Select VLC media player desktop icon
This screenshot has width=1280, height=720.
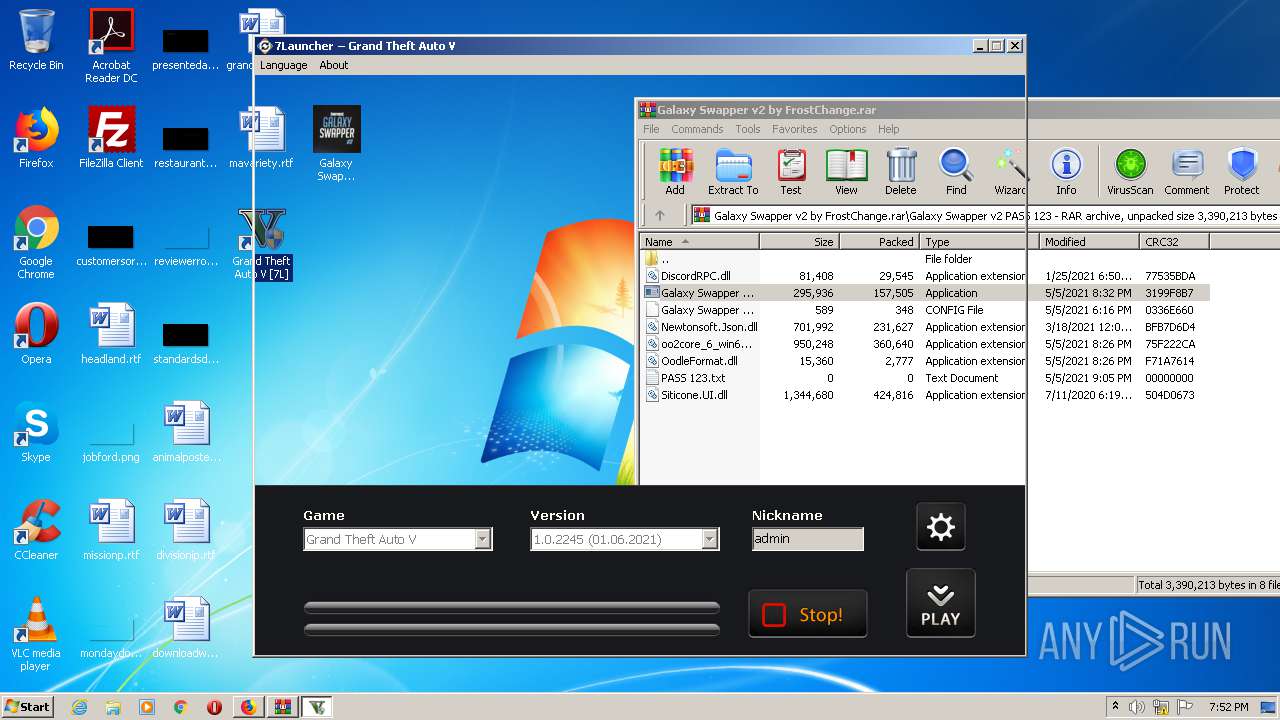36,634
